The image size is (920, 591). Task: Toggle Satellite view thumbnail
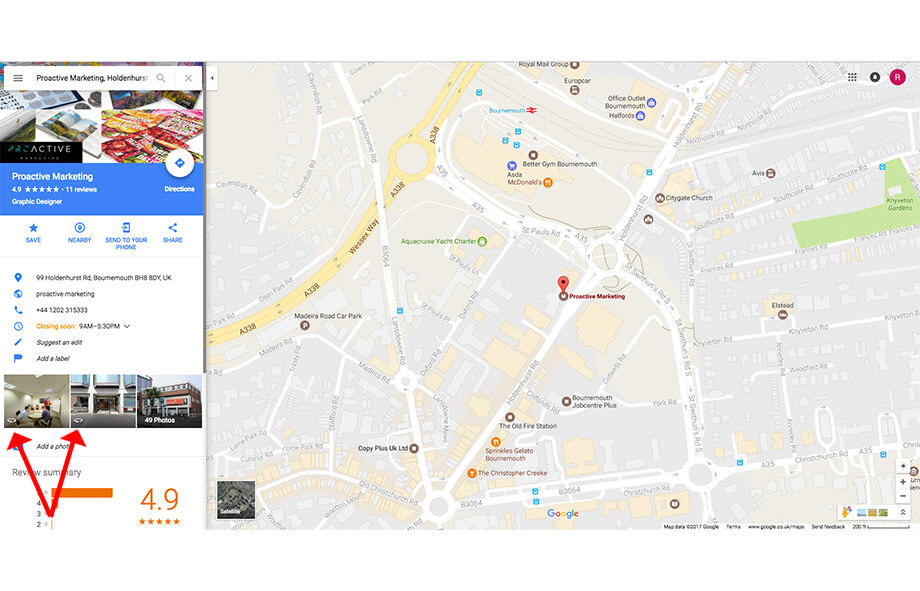[236, 499]
